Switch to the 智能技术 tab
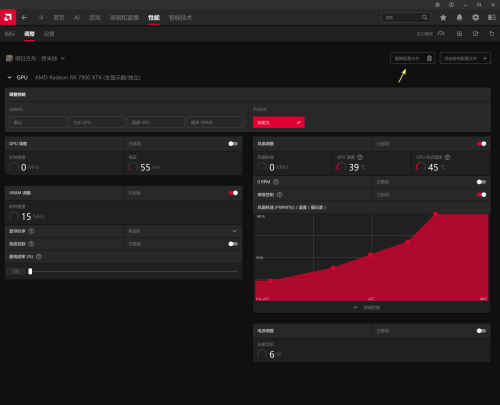This screenshot has width=500, height=405. tap(180, 17)
